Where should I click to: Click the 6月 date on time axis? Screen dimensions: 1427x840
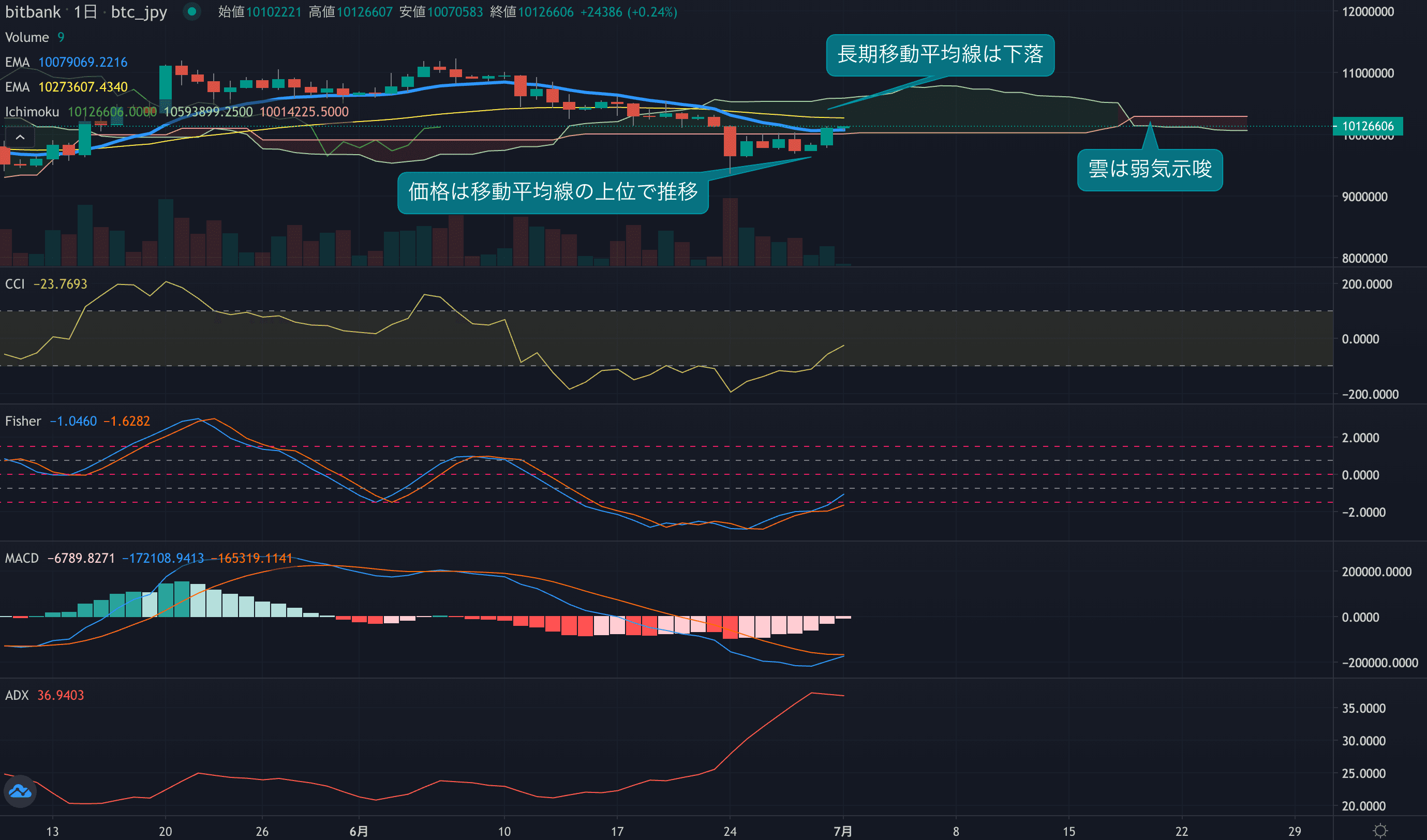pyautogui.click(x=359, y=831)
